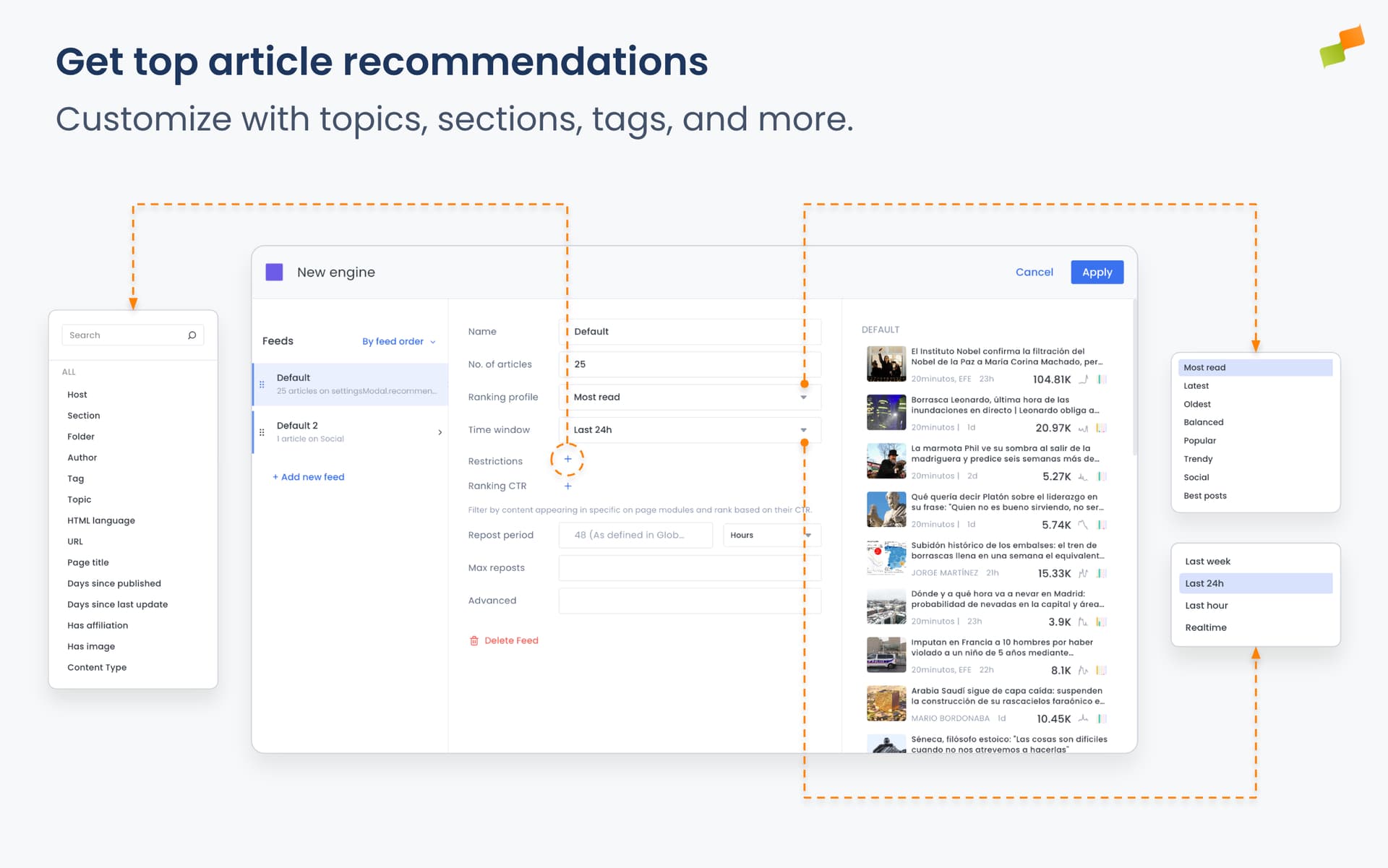1388x868 pixels.
Task: Click the Cancel link
Action: coord(1034,272)
